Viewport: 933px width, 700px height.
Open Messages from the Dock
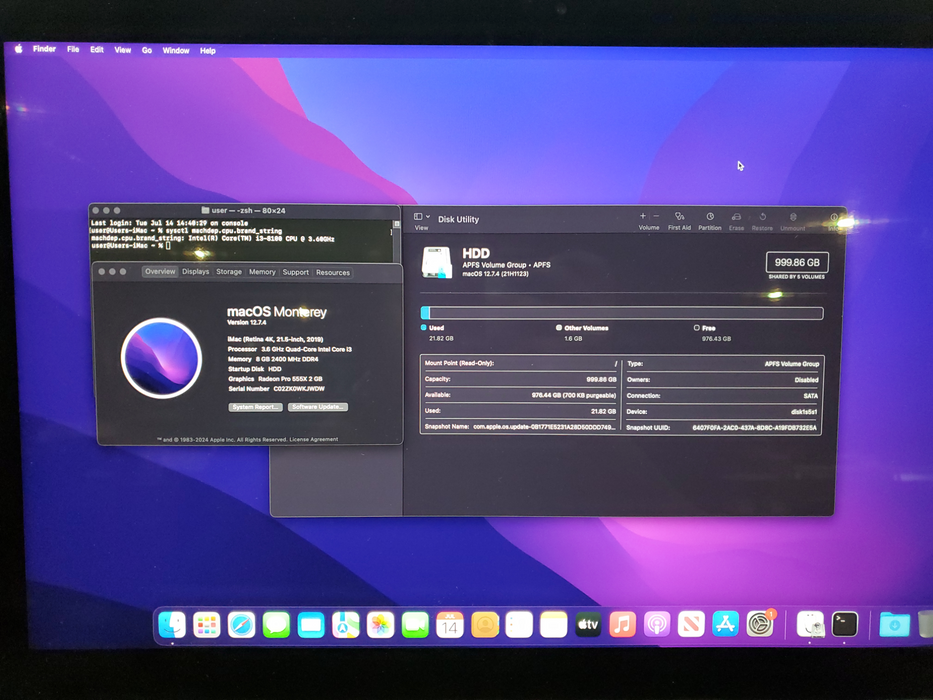pyautogui.click(x=276, y=625)
